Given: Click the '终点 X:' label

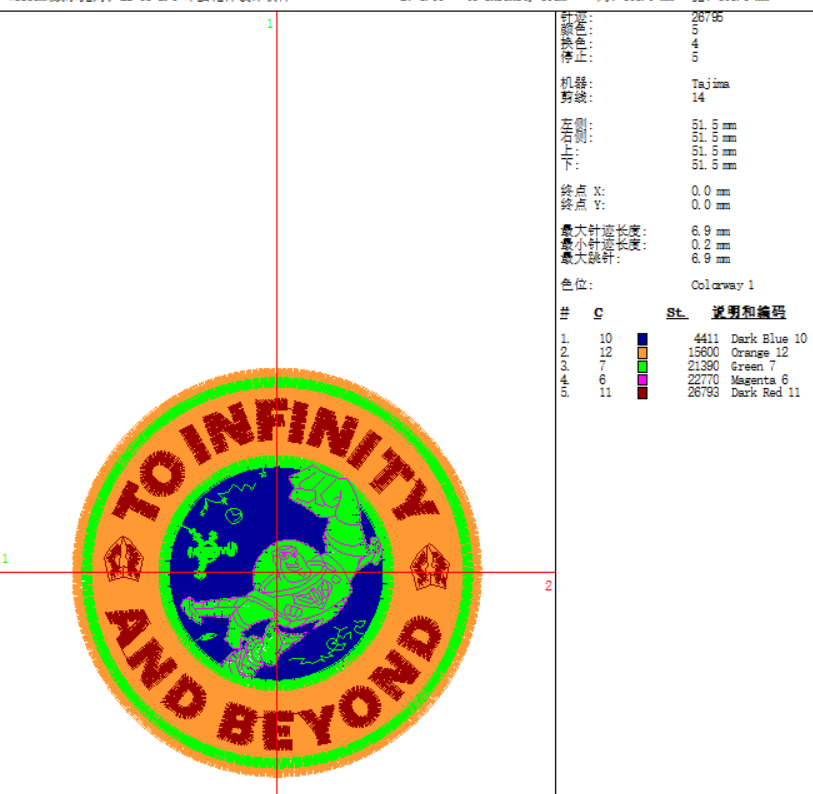Looking at the screenshot, I should click(x=583, y=191).
